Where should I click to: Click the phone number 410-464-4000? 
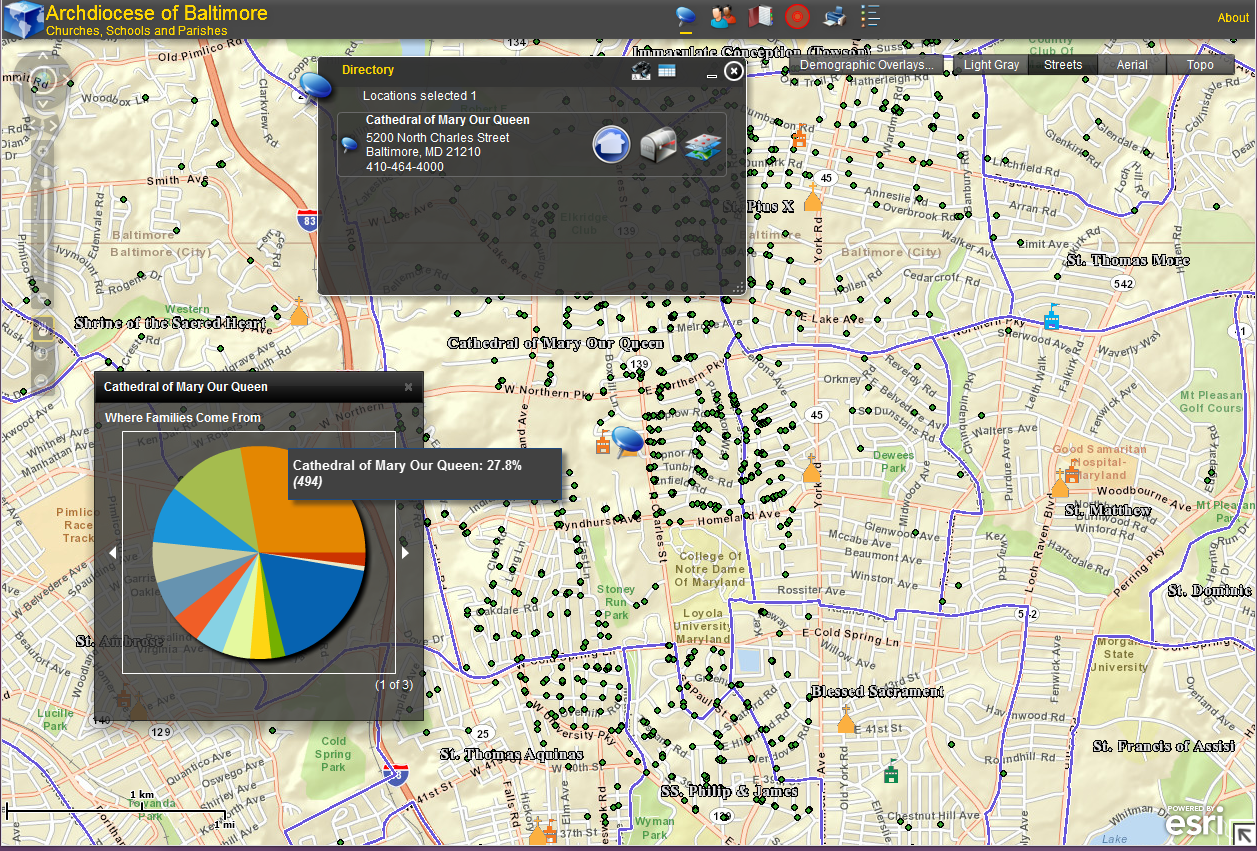(404, 167)
